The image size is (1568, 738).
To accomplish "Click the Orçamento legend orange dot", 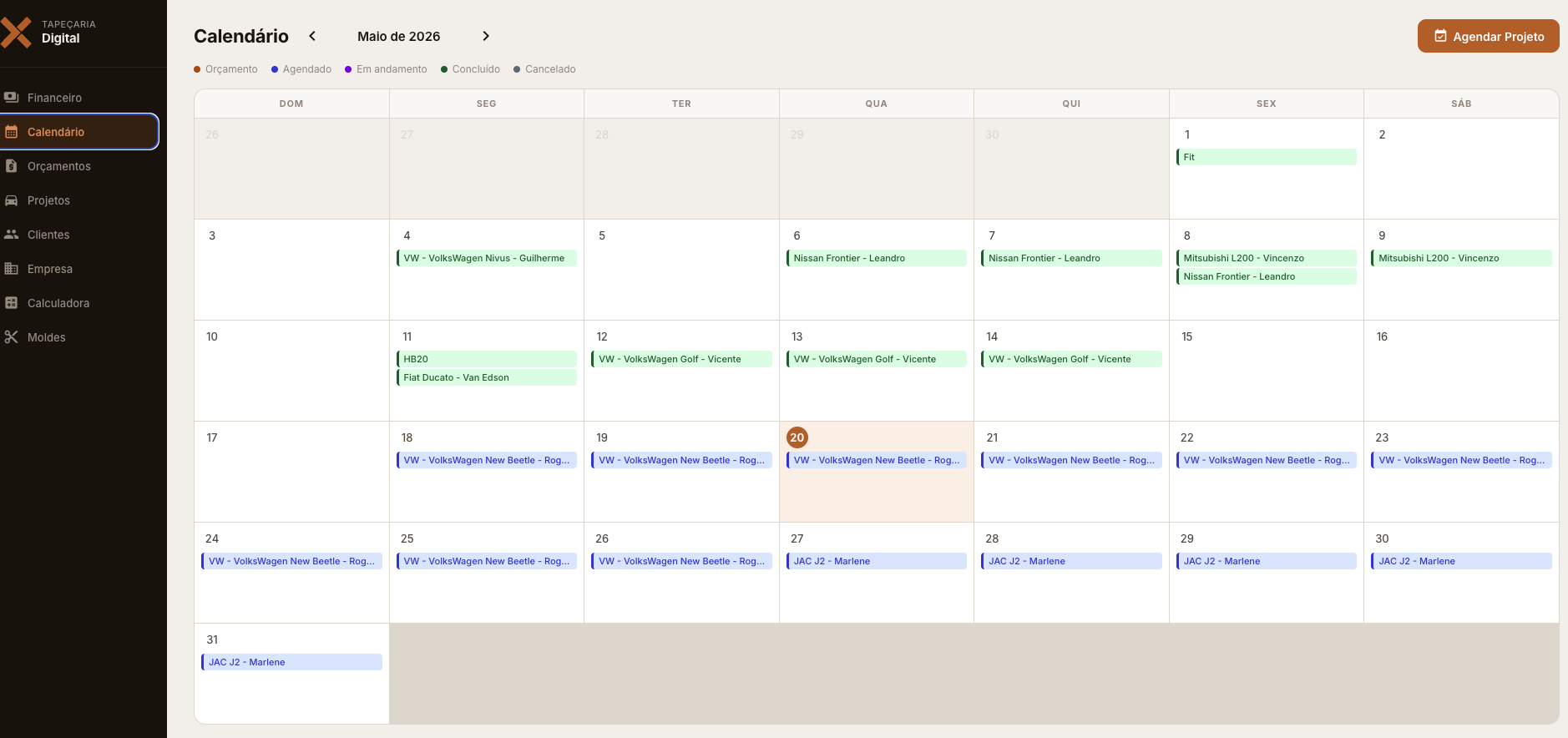I will (197, 69).
